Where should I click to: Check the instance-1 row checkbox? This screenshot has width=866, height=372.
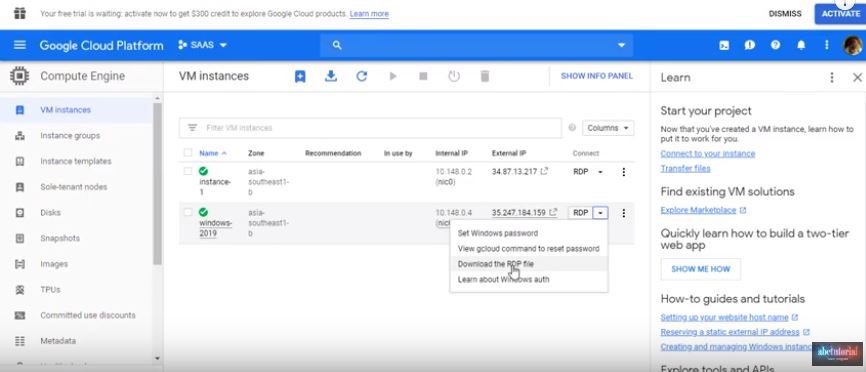click(x=188, y=172)
